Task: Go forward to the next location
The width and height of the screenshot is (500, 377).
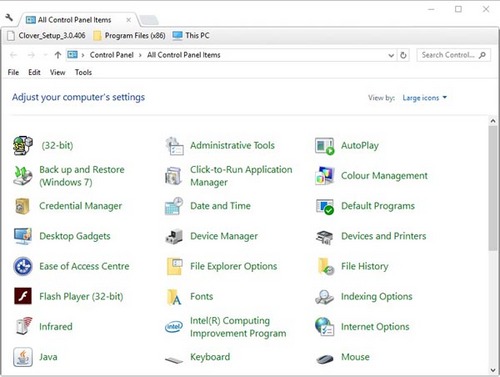Action: pyautogui.click(x=31, y=55)
